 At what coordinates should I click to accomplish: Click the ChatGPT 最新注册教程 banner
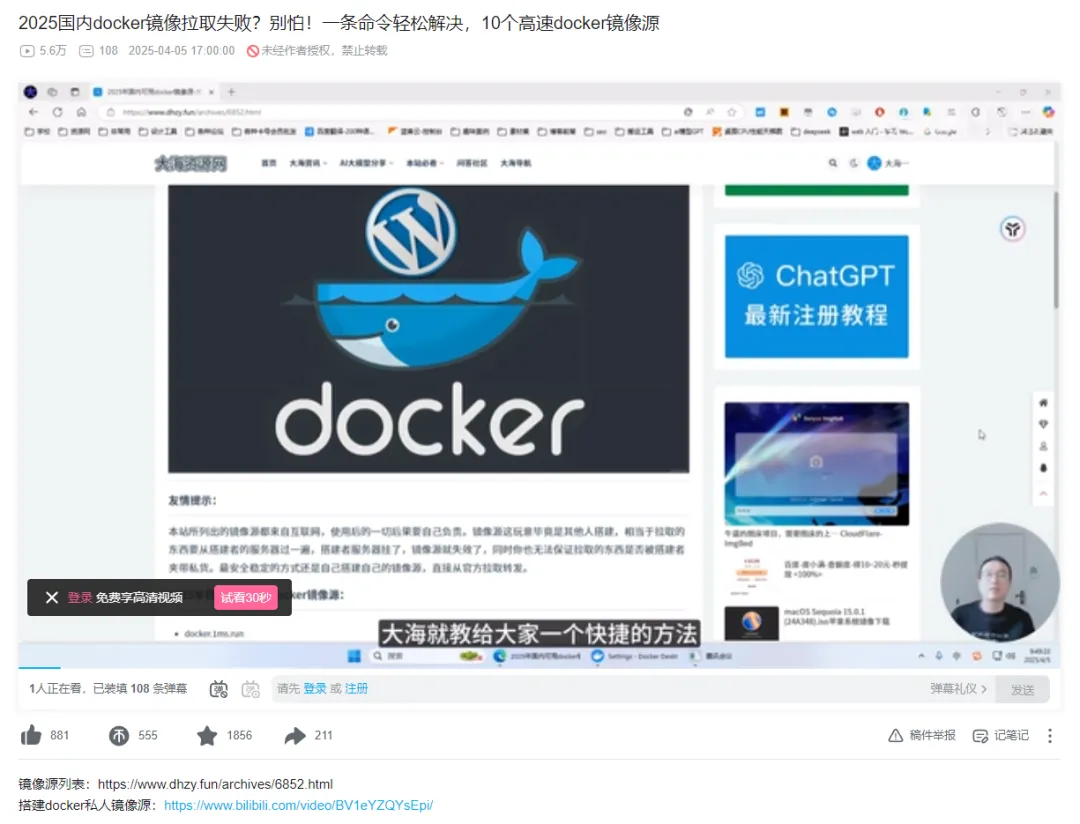(816, 296)
